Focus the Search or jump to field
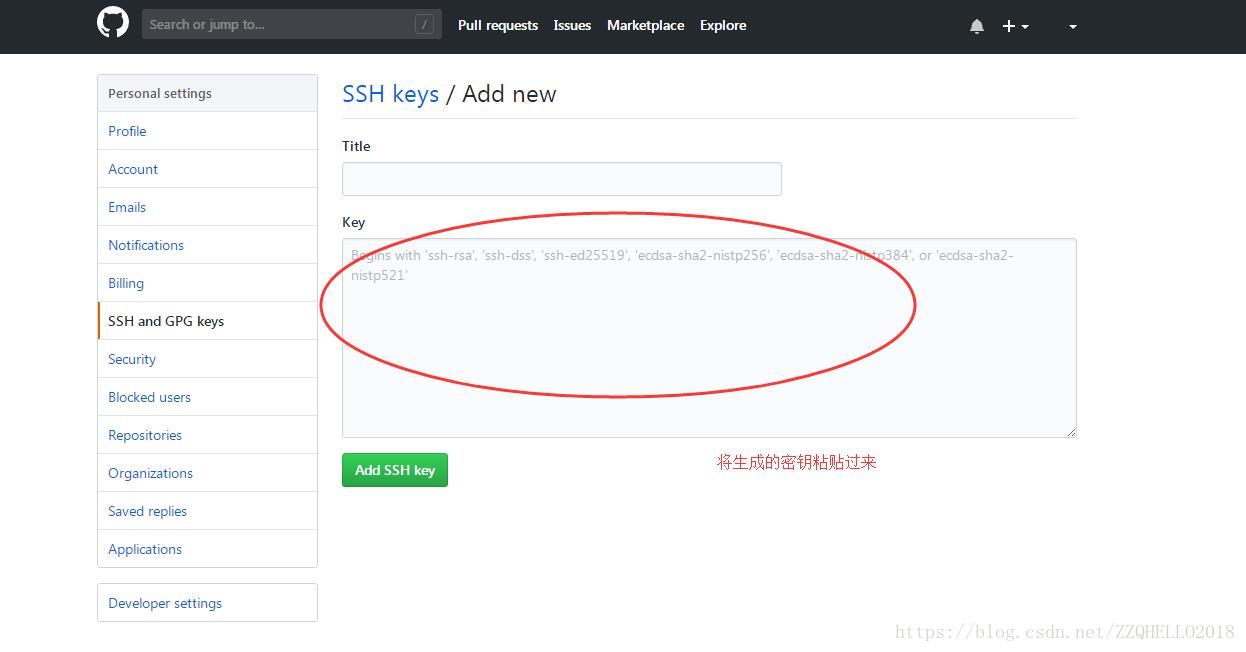This screenshot has height=652, width=1246. [292, 24]
